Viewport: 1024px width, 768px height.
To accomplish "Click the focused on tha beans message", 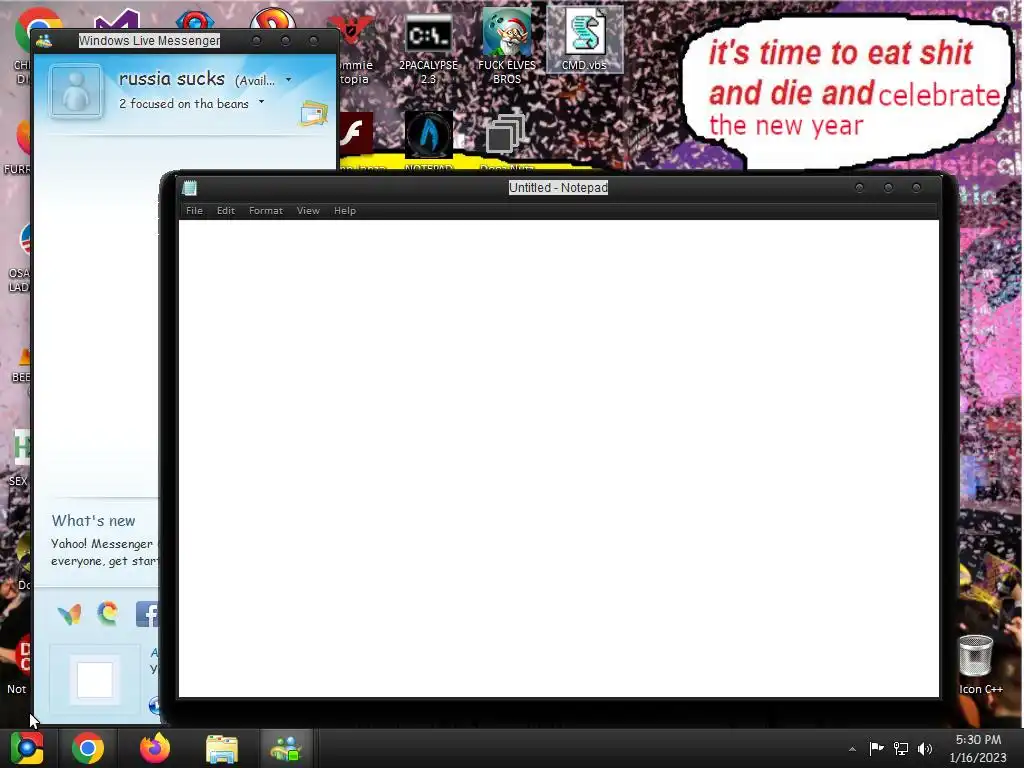I will [x=184, y=103].
